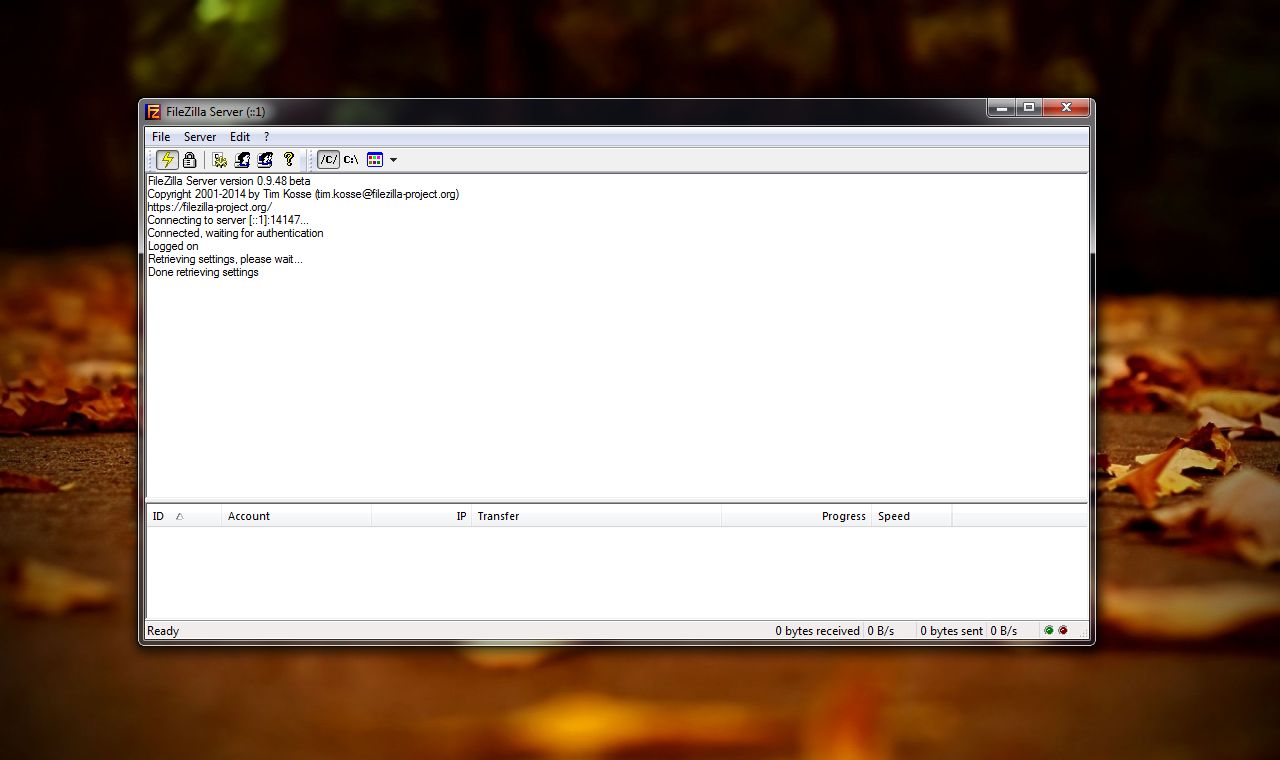The image size is (1280, 760).
Task: Sort by Progress column header
Action: pos(796,516)
